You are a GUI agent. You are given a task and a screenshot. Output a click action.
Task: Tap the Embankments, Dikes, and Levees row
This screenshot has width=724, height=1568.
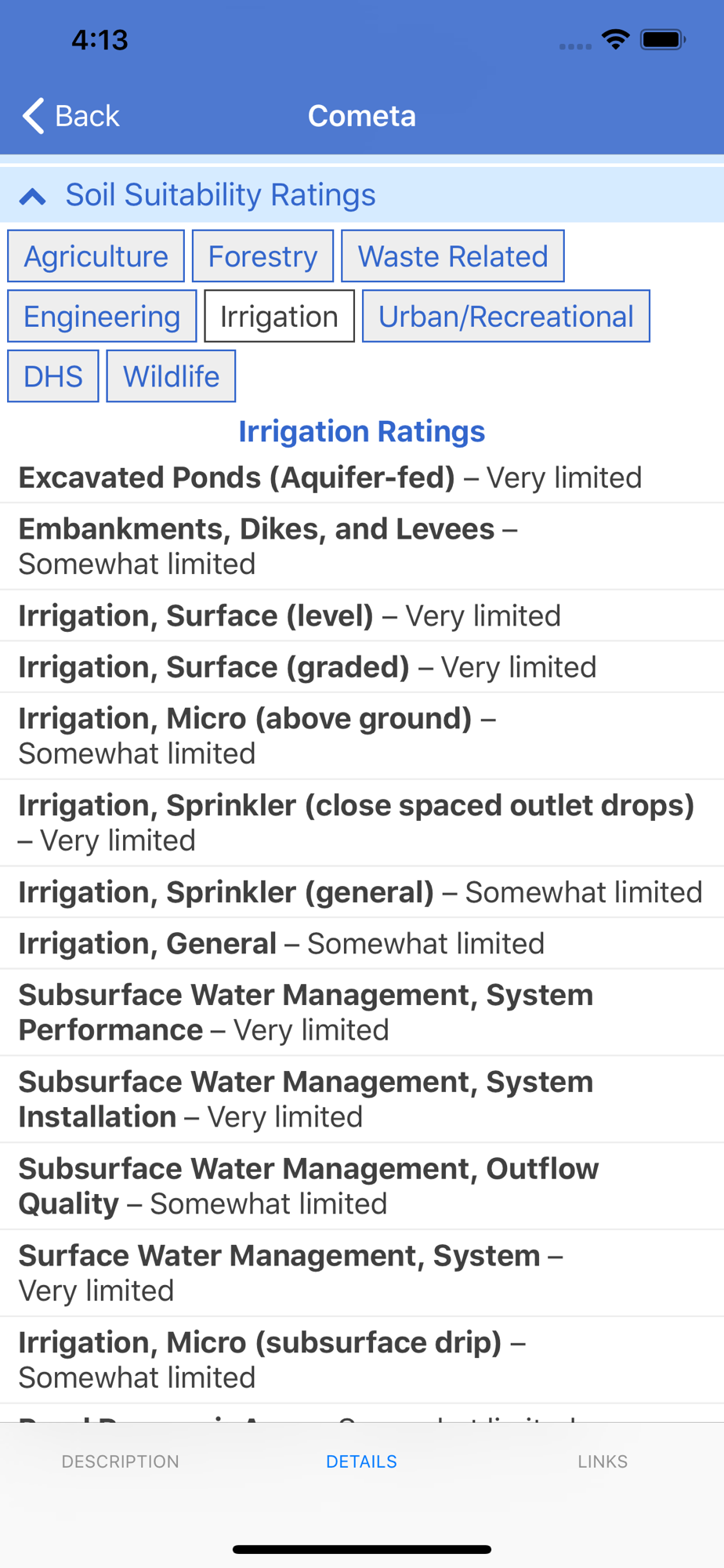click(362, 546)
